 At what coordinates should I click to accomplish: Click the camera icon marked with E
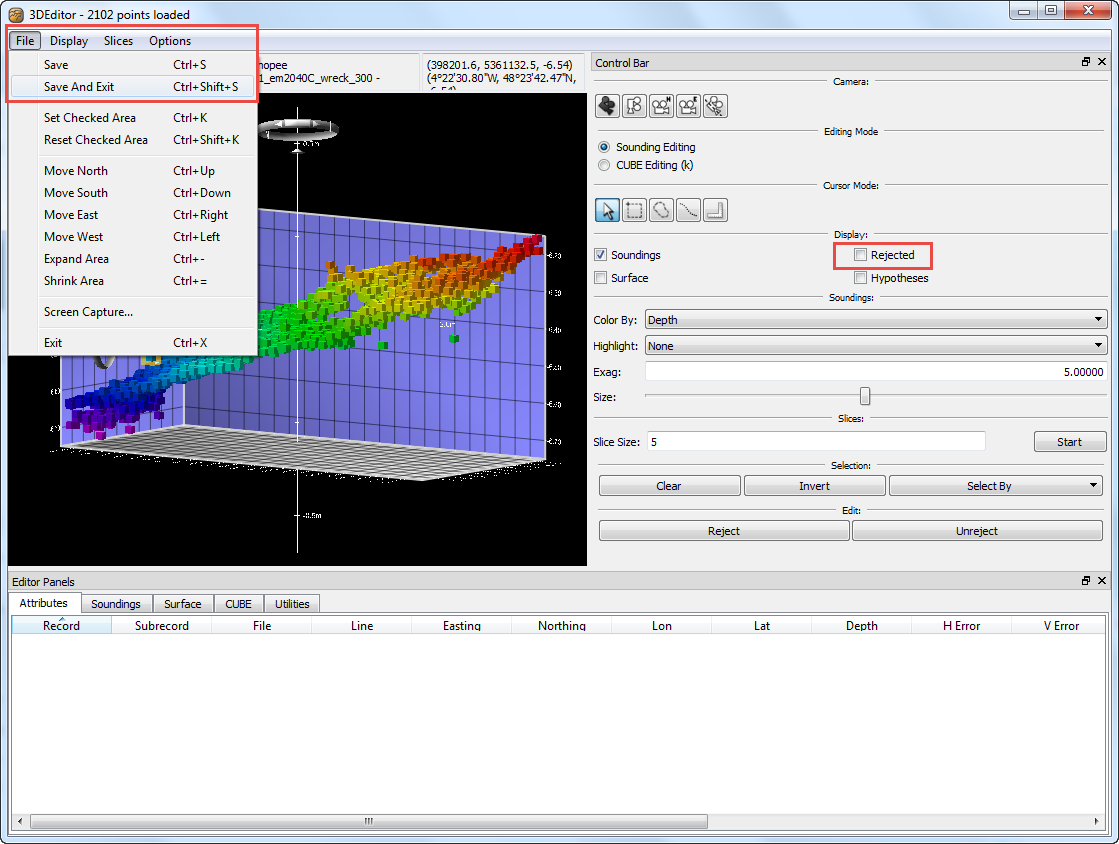click(x=688, y=105)
